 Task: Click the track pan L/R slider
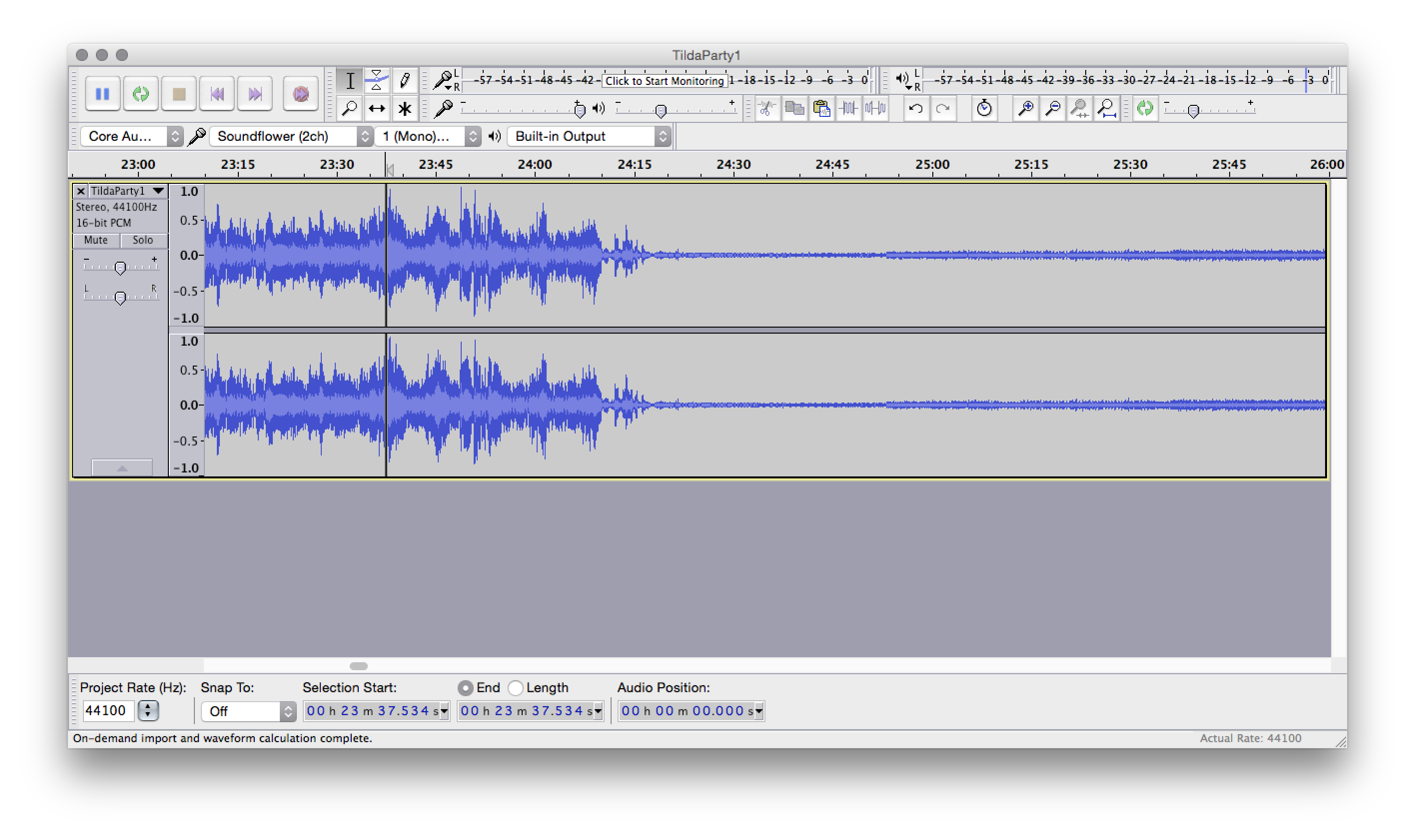click(120, 297)
